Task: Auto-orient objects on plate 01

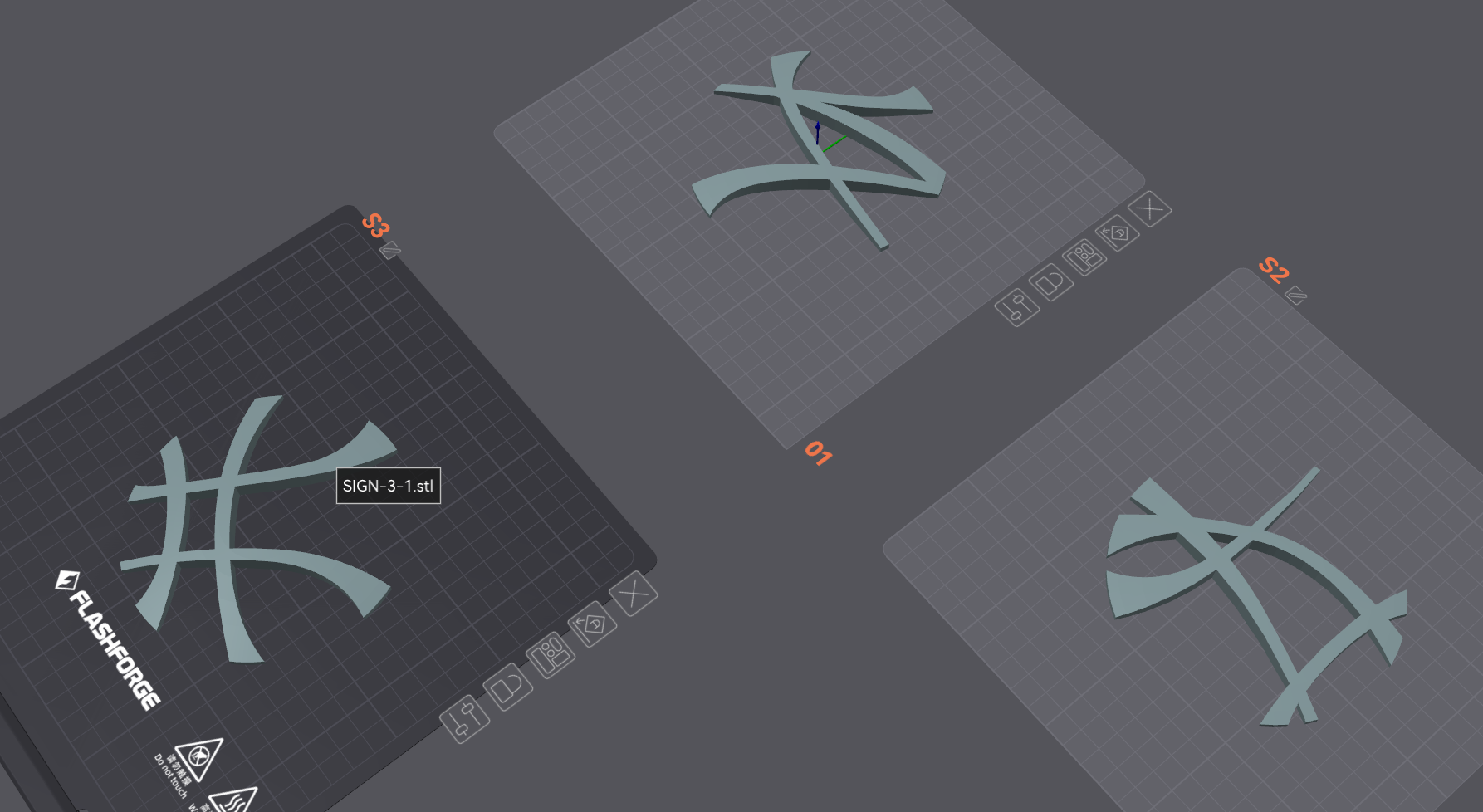Action: [x=1117, y=234]
